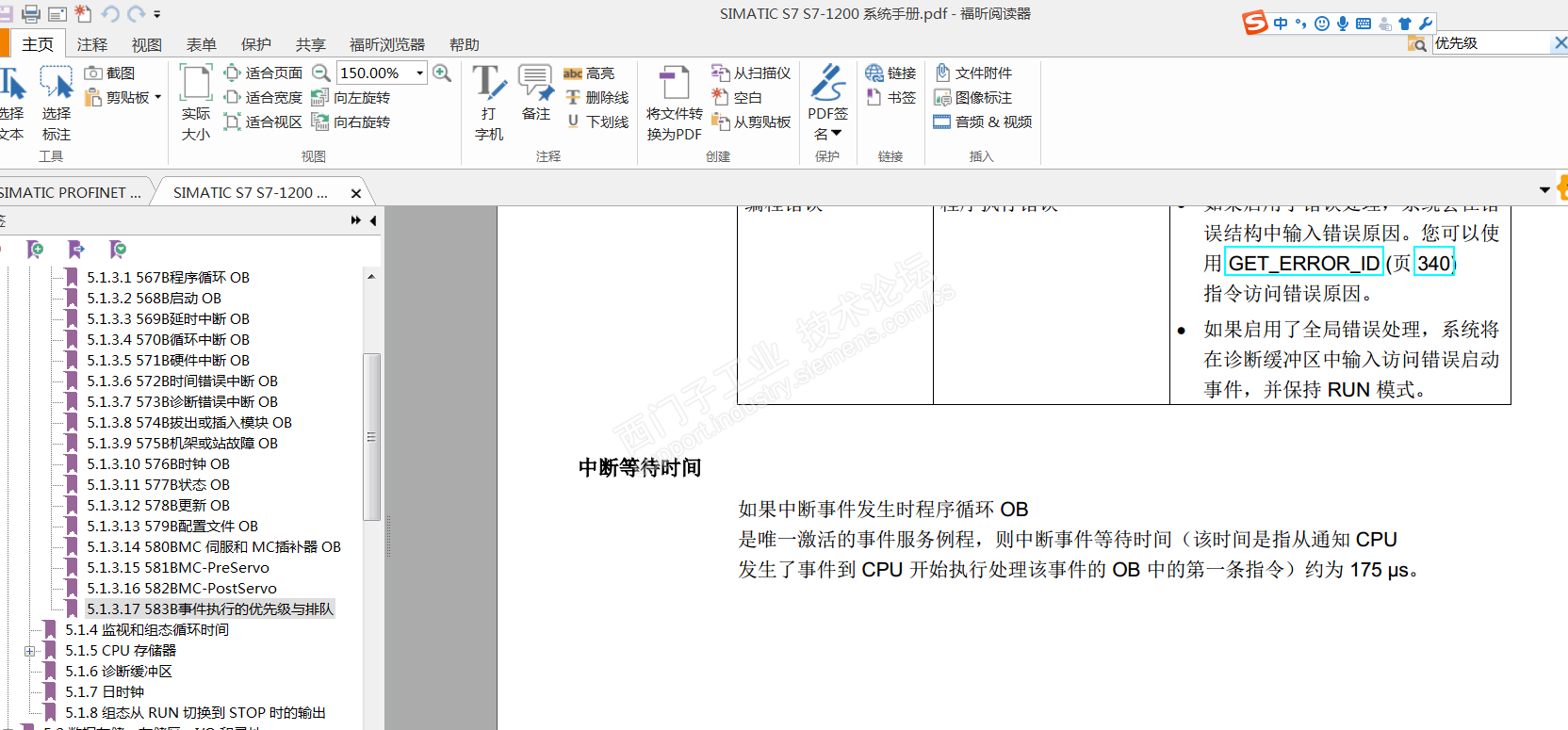1568x730 pixels.
Task: Click the email icon in quick access toolbar
Action: coord(57,14)
